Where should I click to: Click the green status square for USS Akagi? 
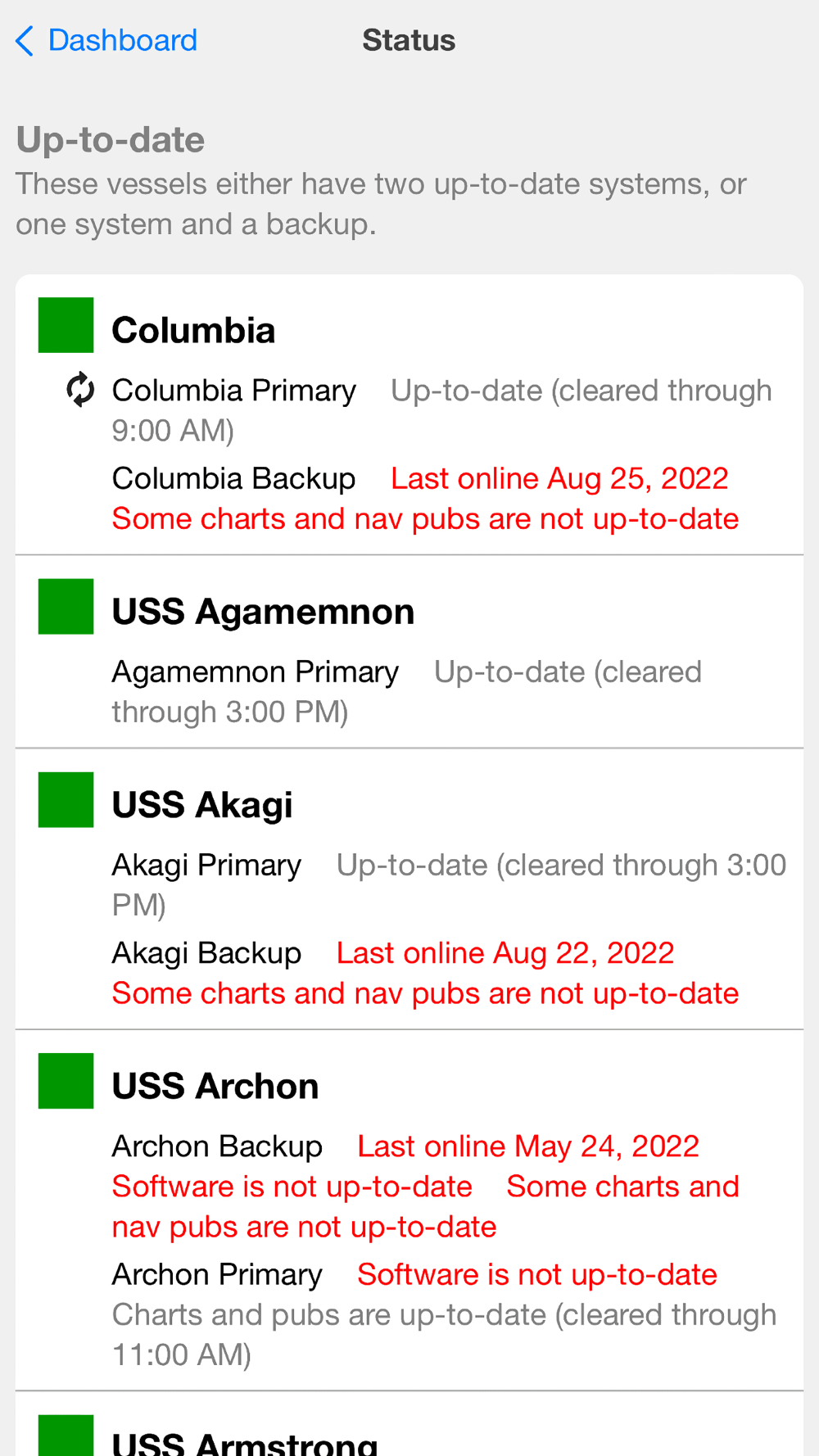pos(66,800)
